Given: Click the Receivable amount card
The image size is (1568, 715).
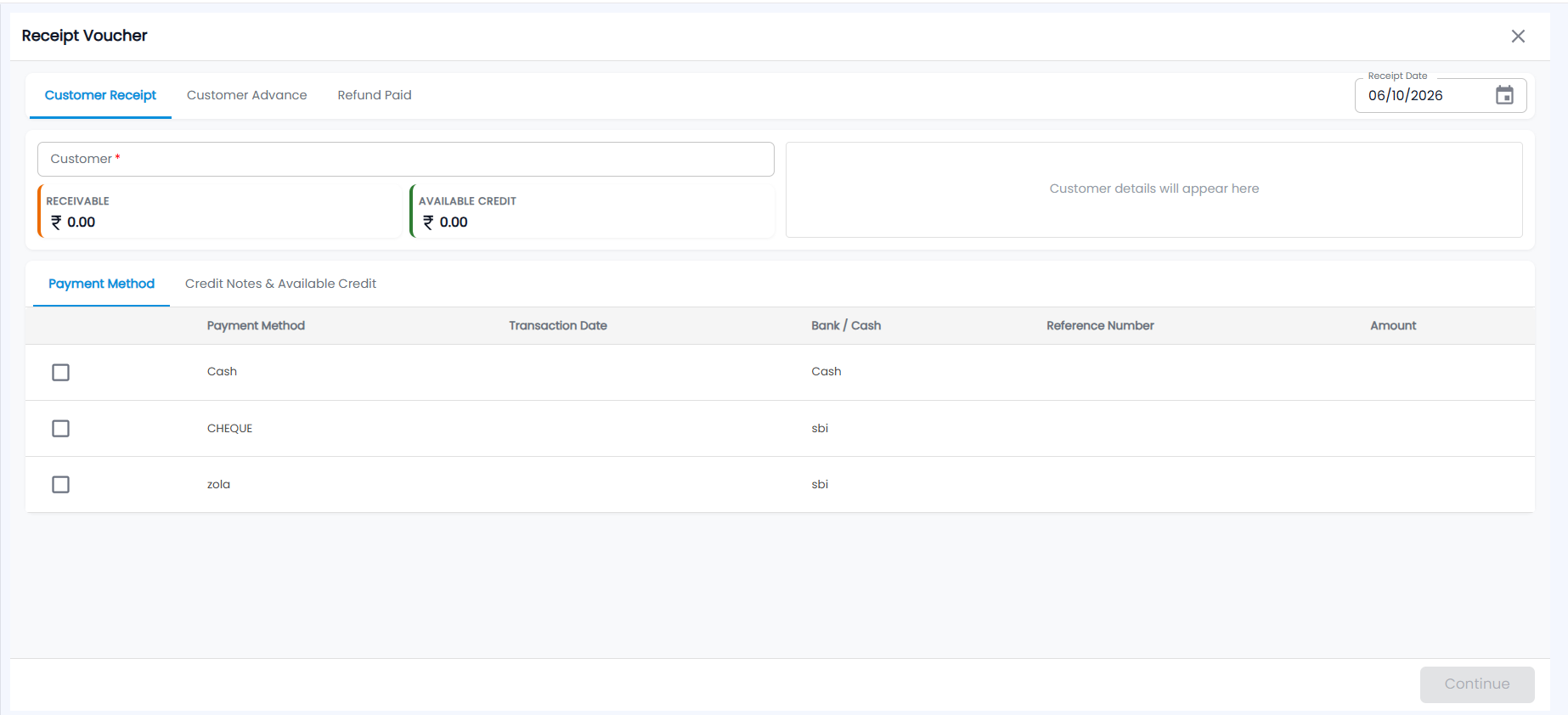Looking at the screenshot, I should (x=219, y=211).
